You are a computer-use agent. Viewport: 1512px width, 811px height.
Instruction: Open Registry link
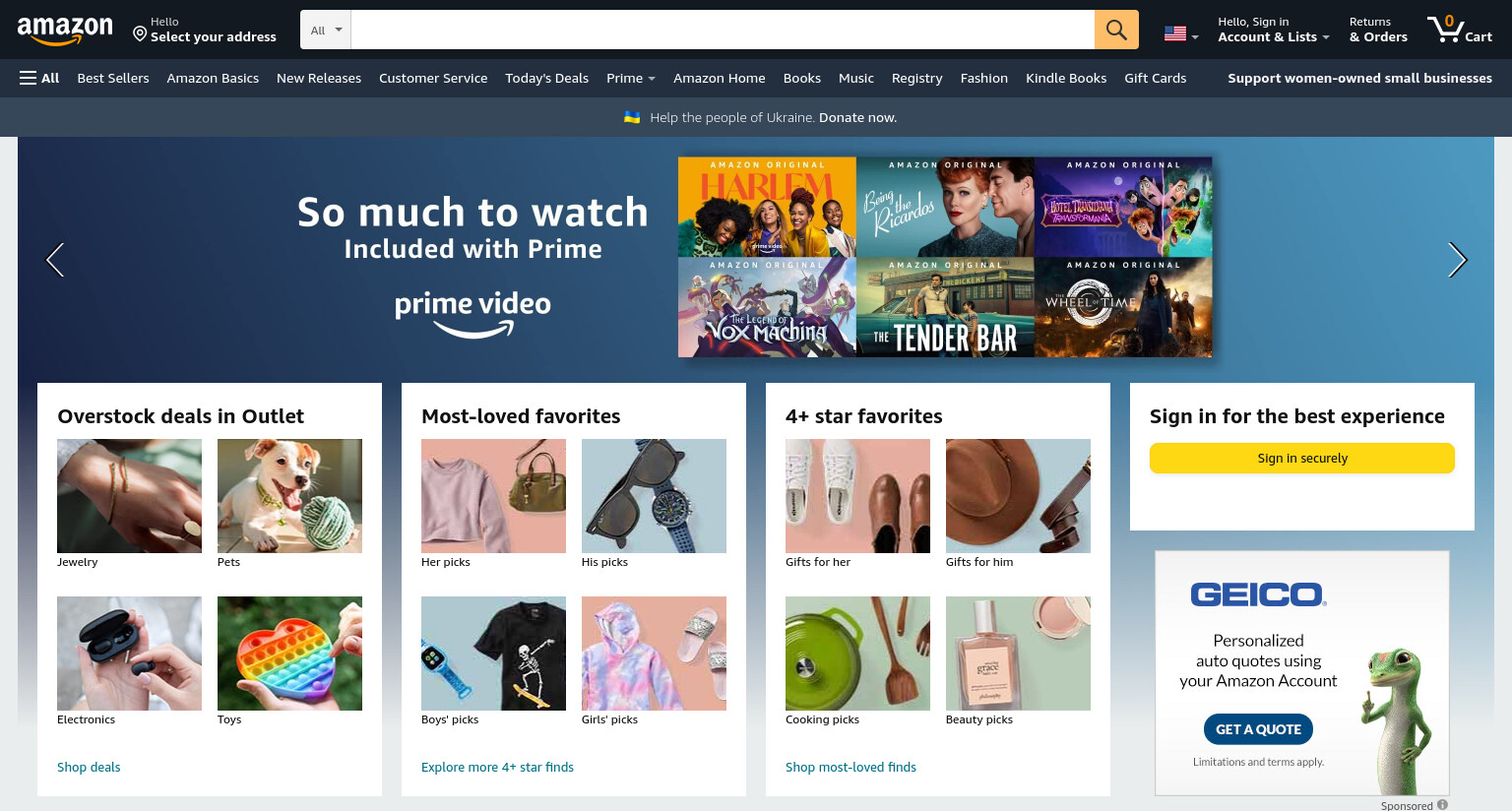click(916, 78)
